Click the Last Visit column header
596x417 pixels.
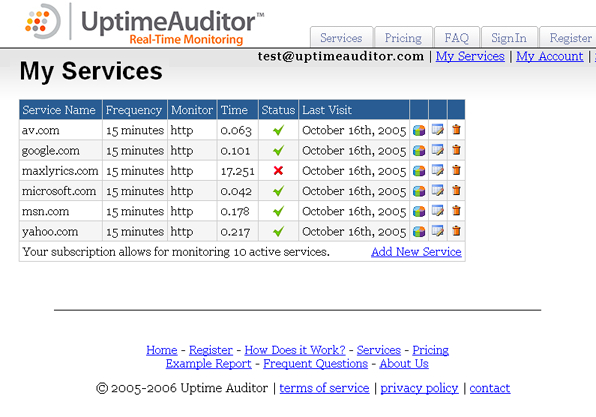tap(354, 110)
